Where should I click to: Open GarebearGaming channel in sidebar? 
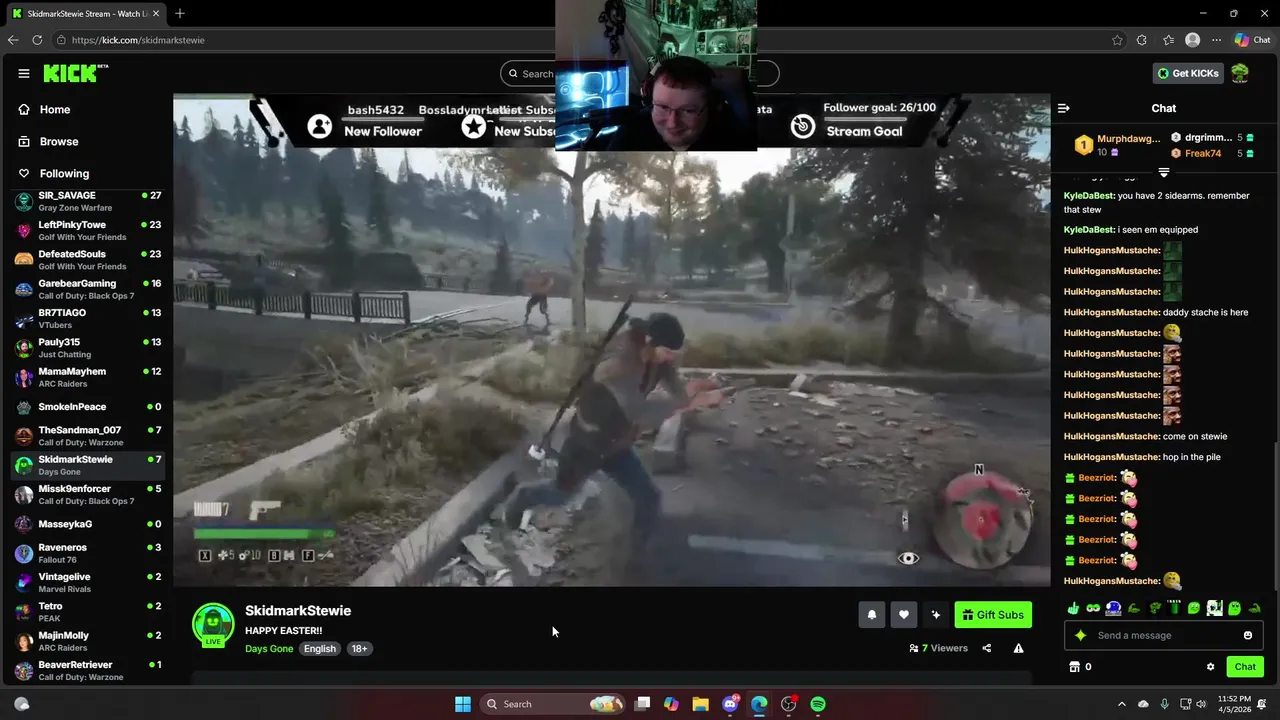click(x=88, y=289)
